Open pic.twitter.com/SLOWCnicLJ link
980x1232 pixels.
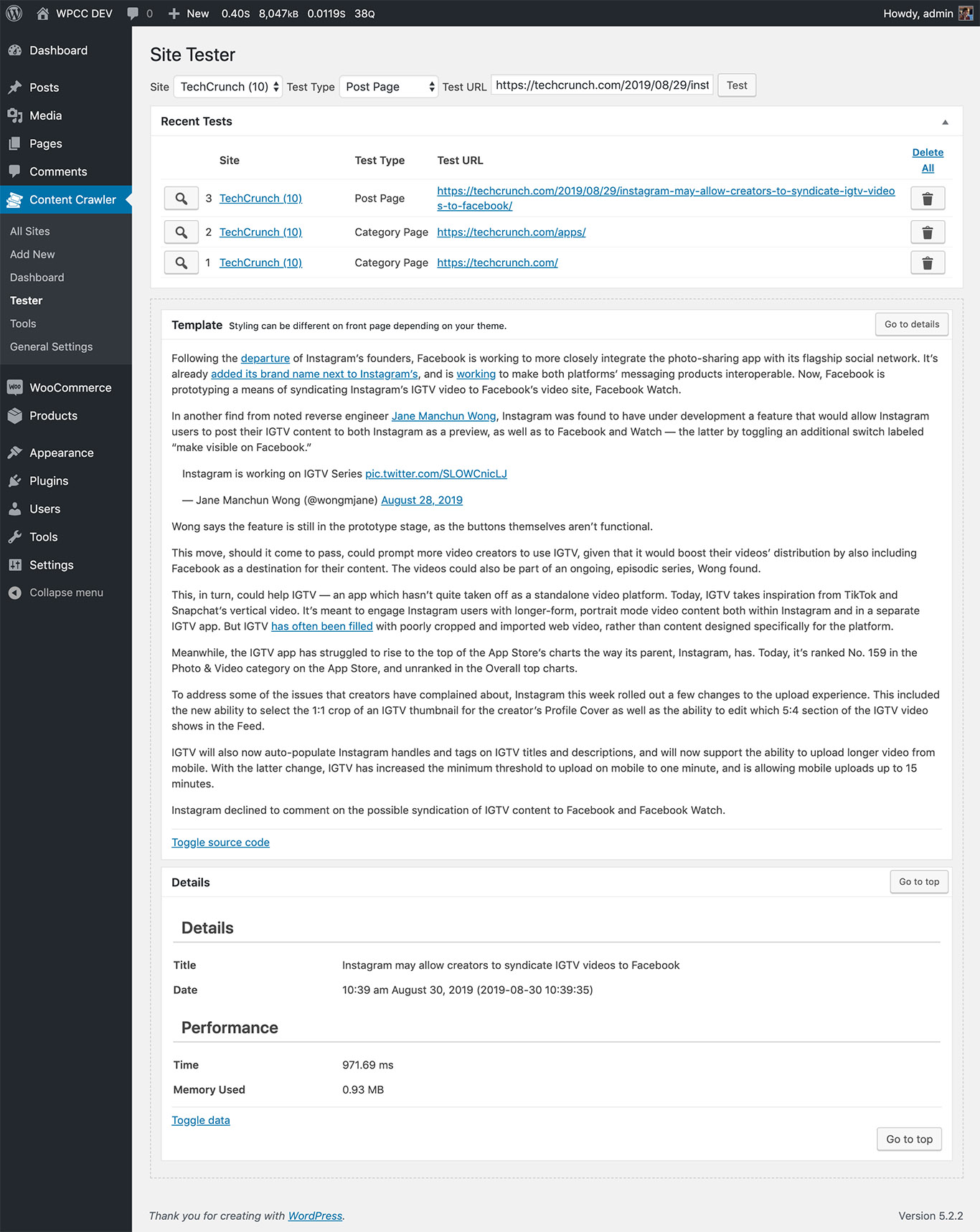(436, 473)
